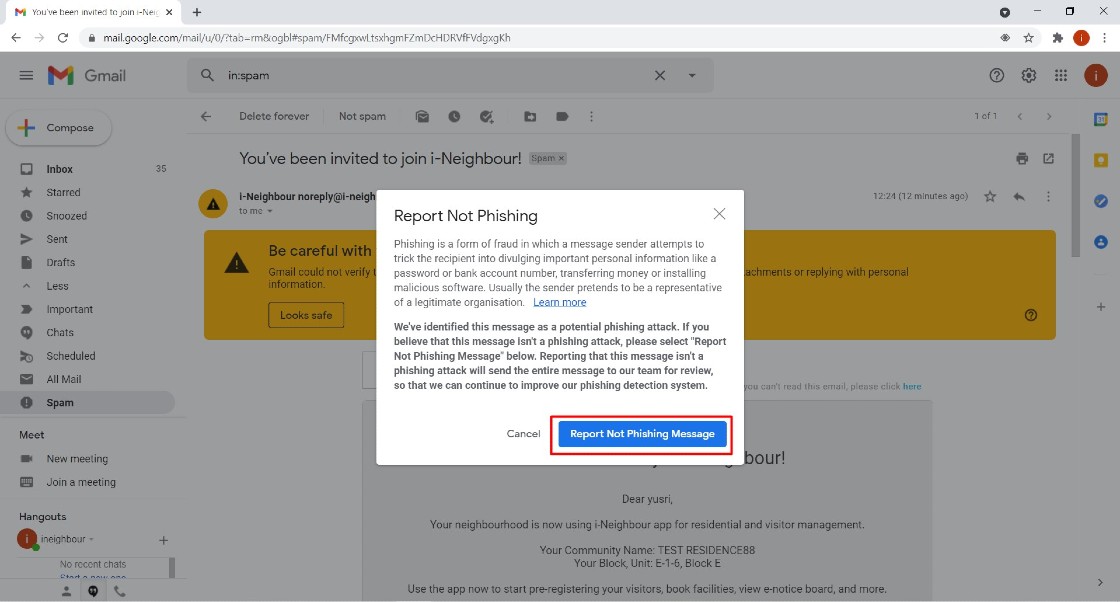Open Gmail Settings gear
This screenshot has height=602, width=1120.
pos(1029,75)
